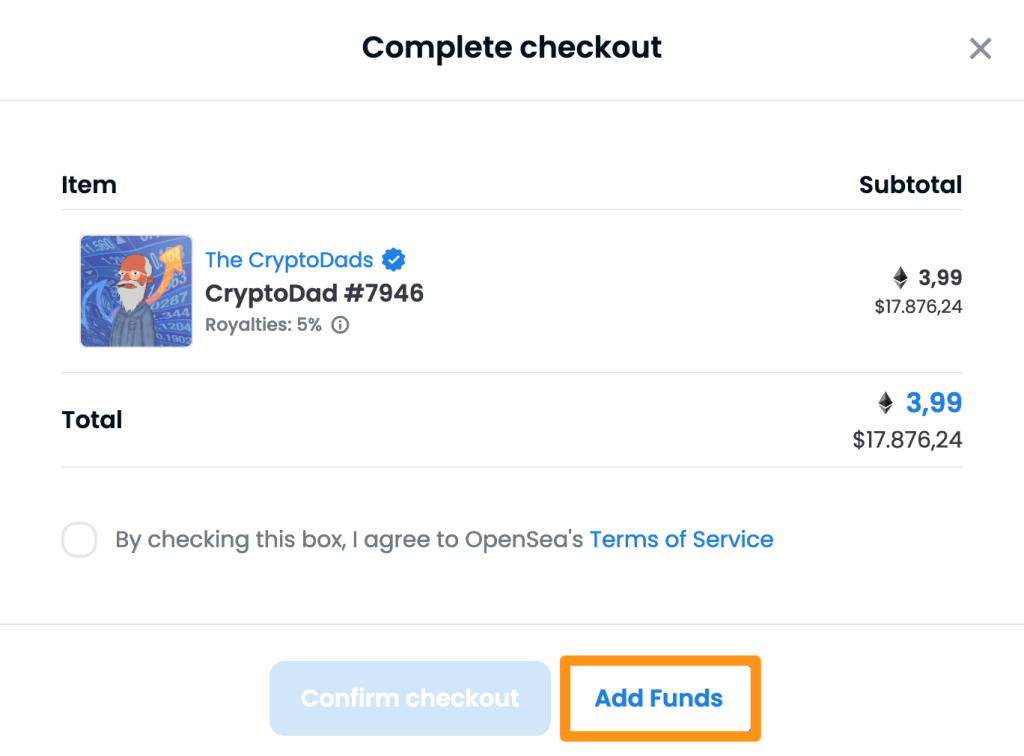The image size is (1024, 756).
Task: Check the Terms of Service agreement box
Action: pos(79,540)
